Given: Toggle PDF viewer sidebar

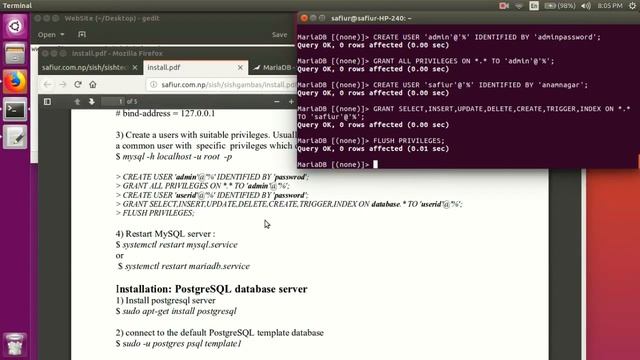Looking at the screenshot, I should click(47, 101).
